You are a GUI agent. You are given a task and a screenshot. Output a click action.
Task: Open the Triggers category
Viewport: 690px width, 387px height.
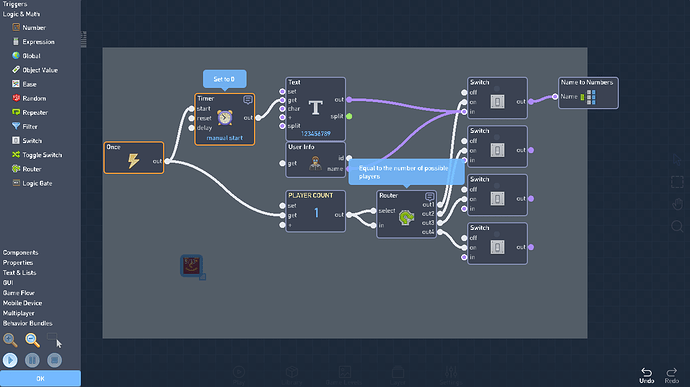click(x=15, y=4)
